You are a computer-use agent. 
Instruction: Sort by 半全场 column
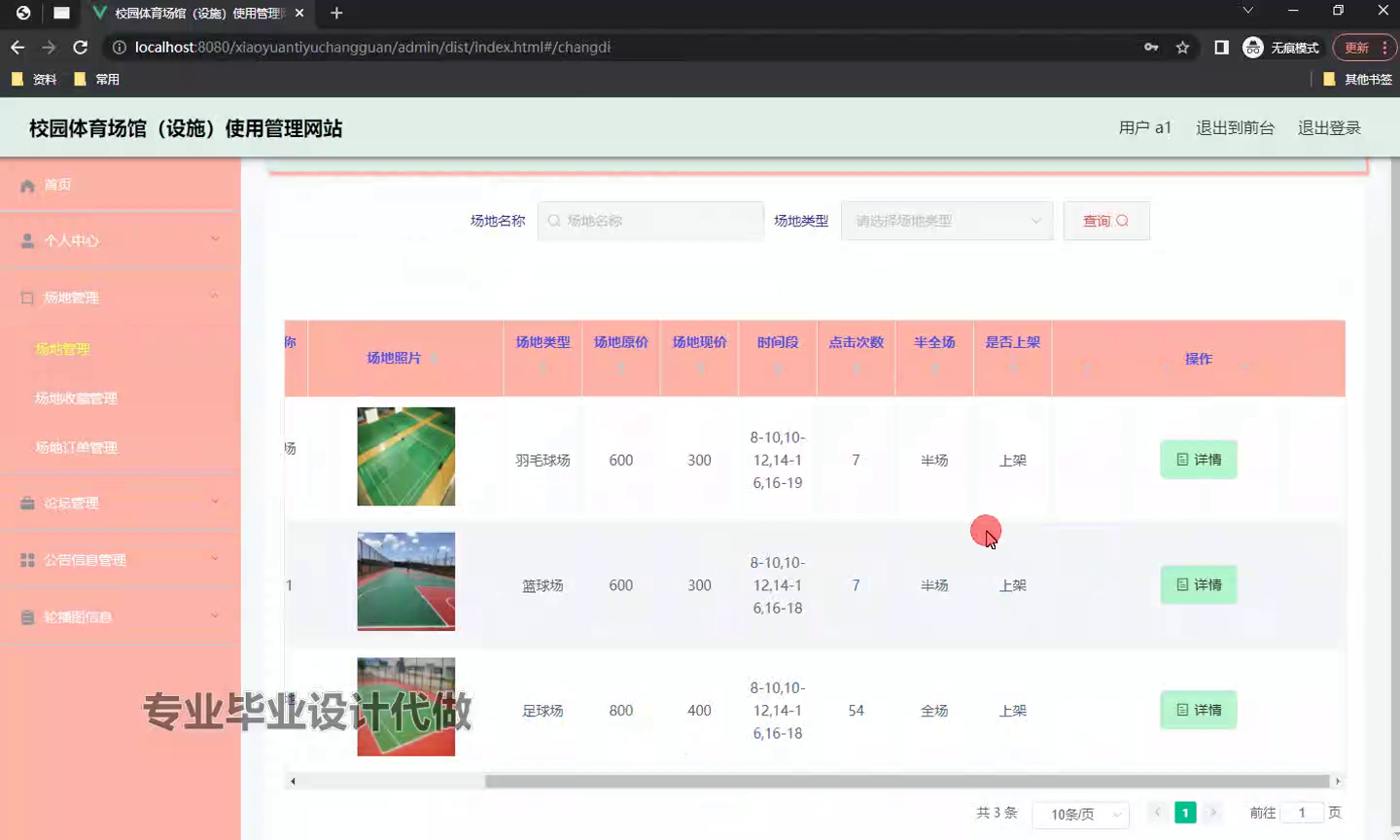(x=934, y=358)
